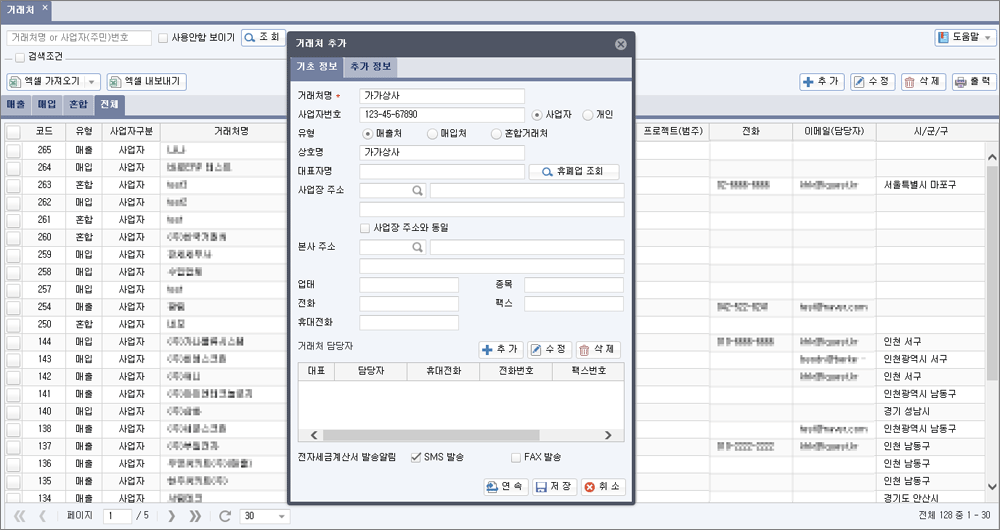The width and height of the screenshot is (1000, 530).
Task: Open the page size 30 dropdown
Action: [x=265, y=516]
